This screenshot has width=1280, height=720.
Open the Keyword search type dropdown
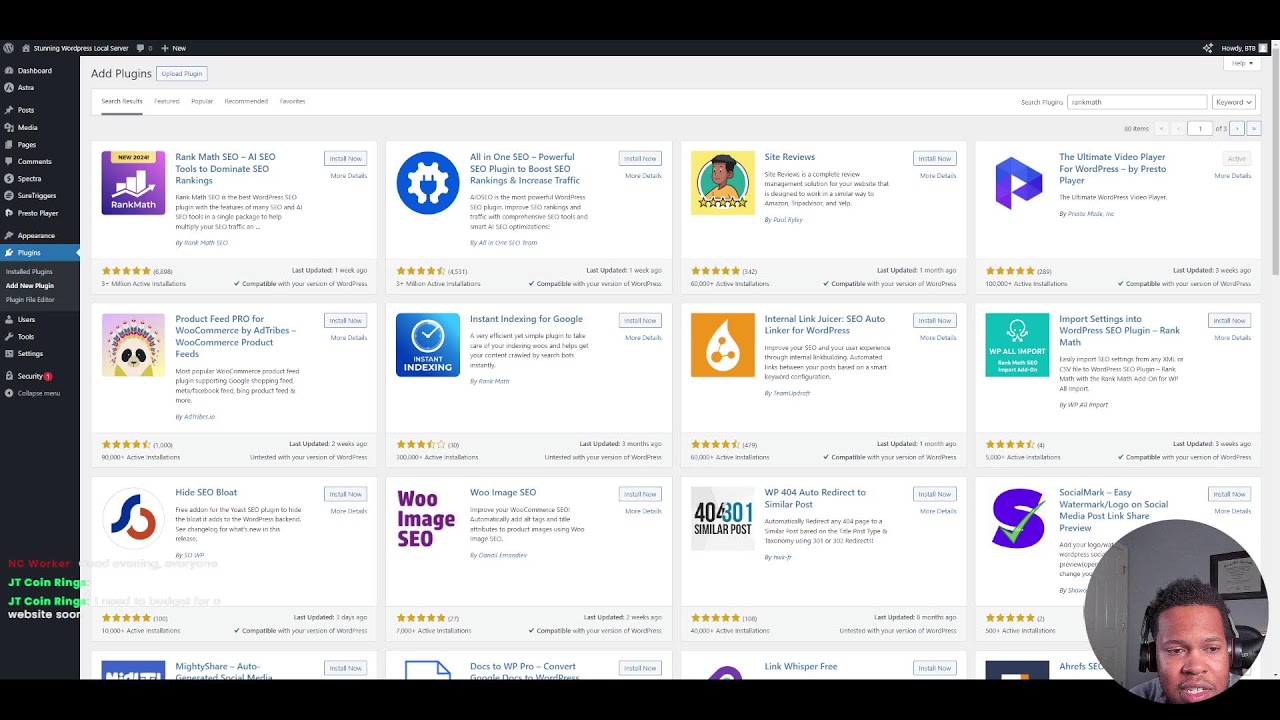pyautogui.click(x=1233, y=102)
